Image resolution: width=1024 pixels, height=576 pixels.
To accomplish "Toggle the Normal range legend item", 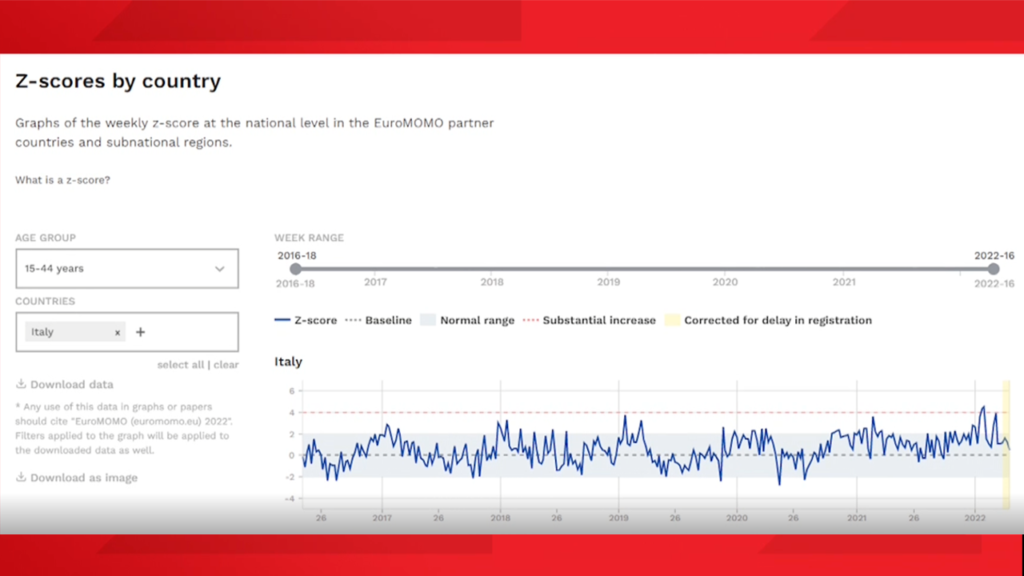I will tap(467, 321).
